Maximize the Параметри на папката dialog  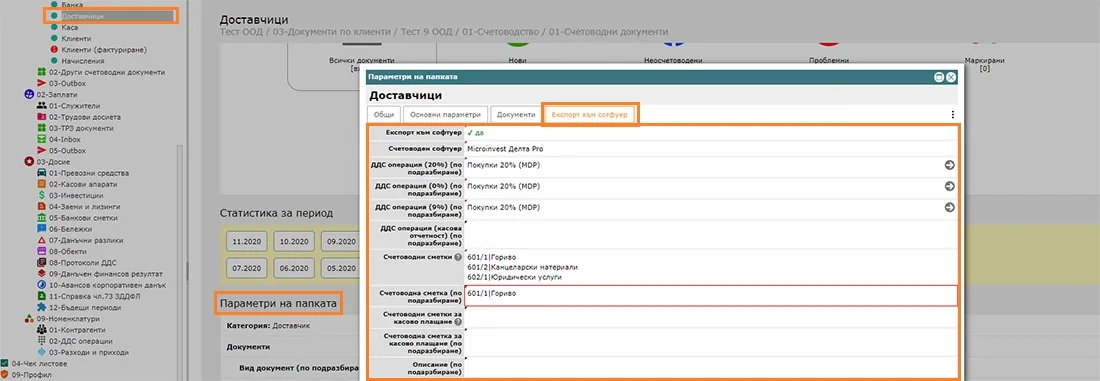[939, 77]
